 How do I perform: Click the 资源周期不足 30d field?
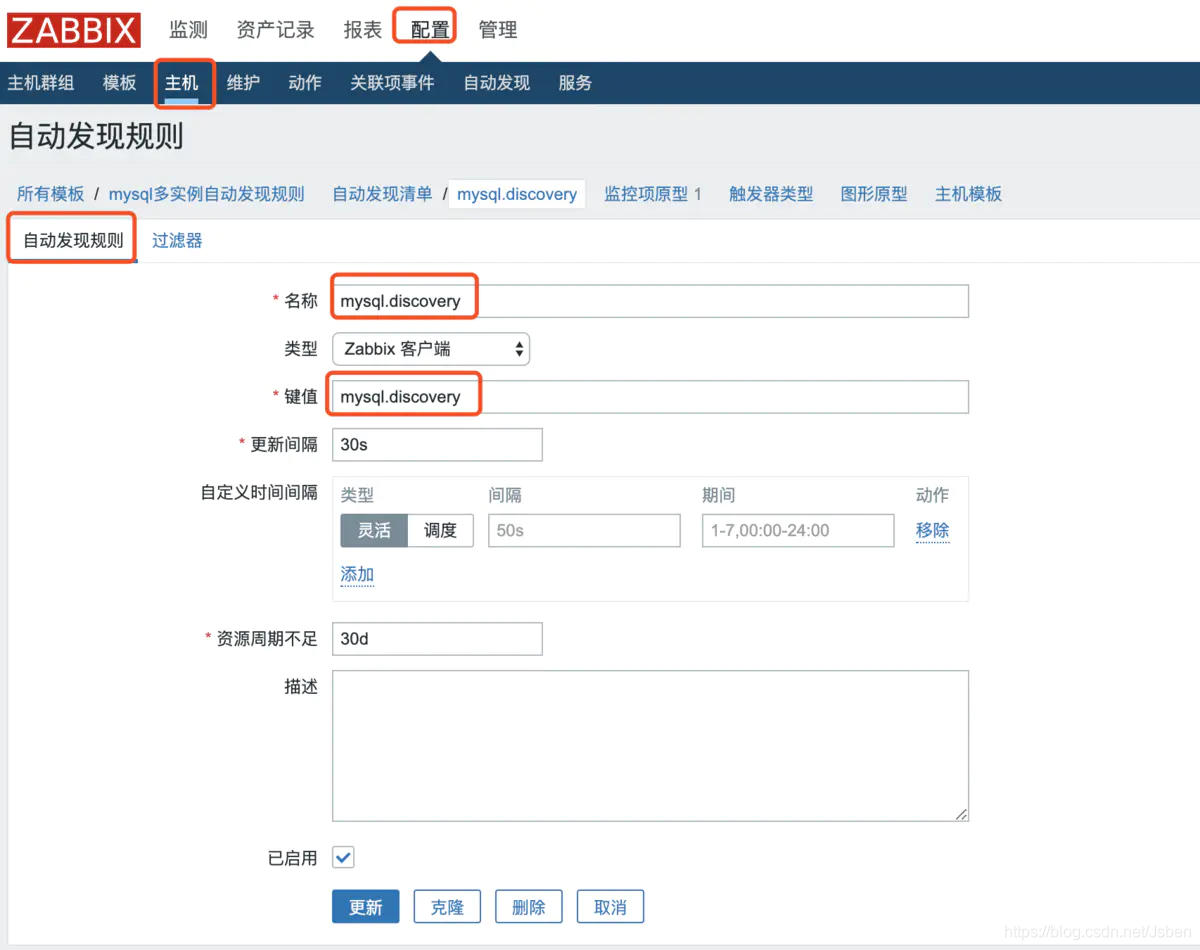pyautogui.click(x=437, y=639)
